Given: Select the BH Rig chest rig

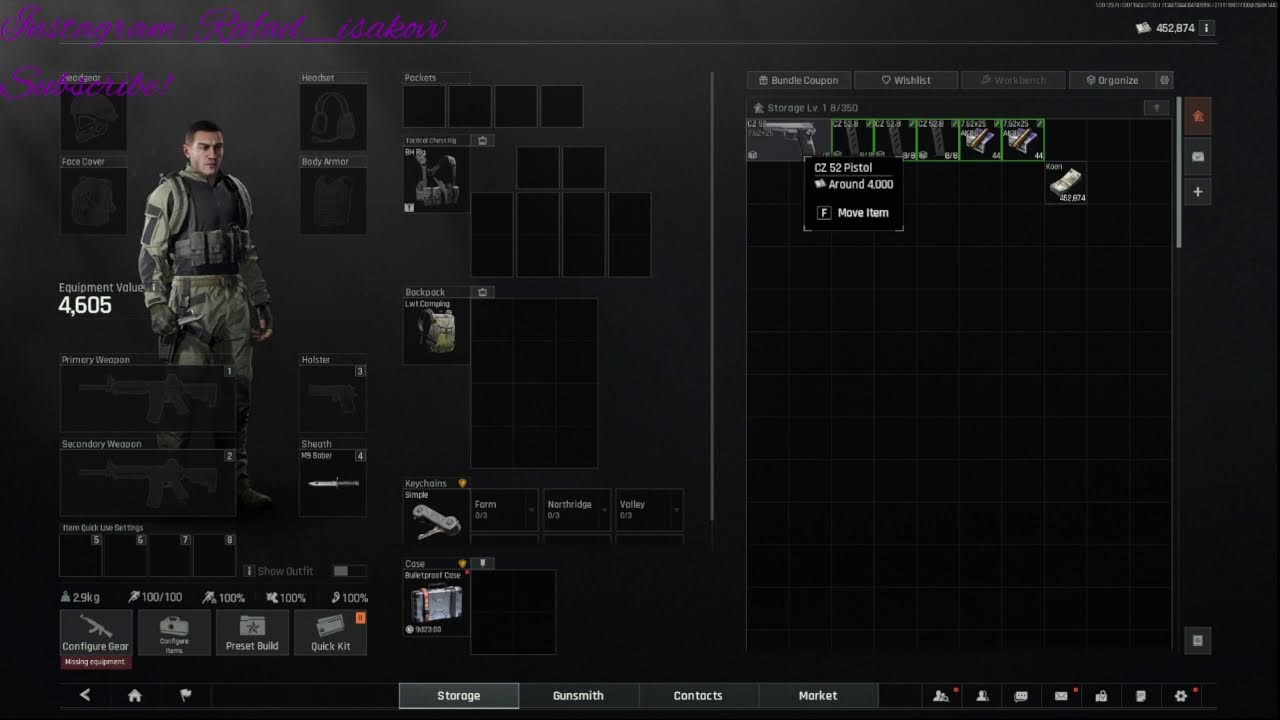Looking at the screenshot, I should click(436, 180).
